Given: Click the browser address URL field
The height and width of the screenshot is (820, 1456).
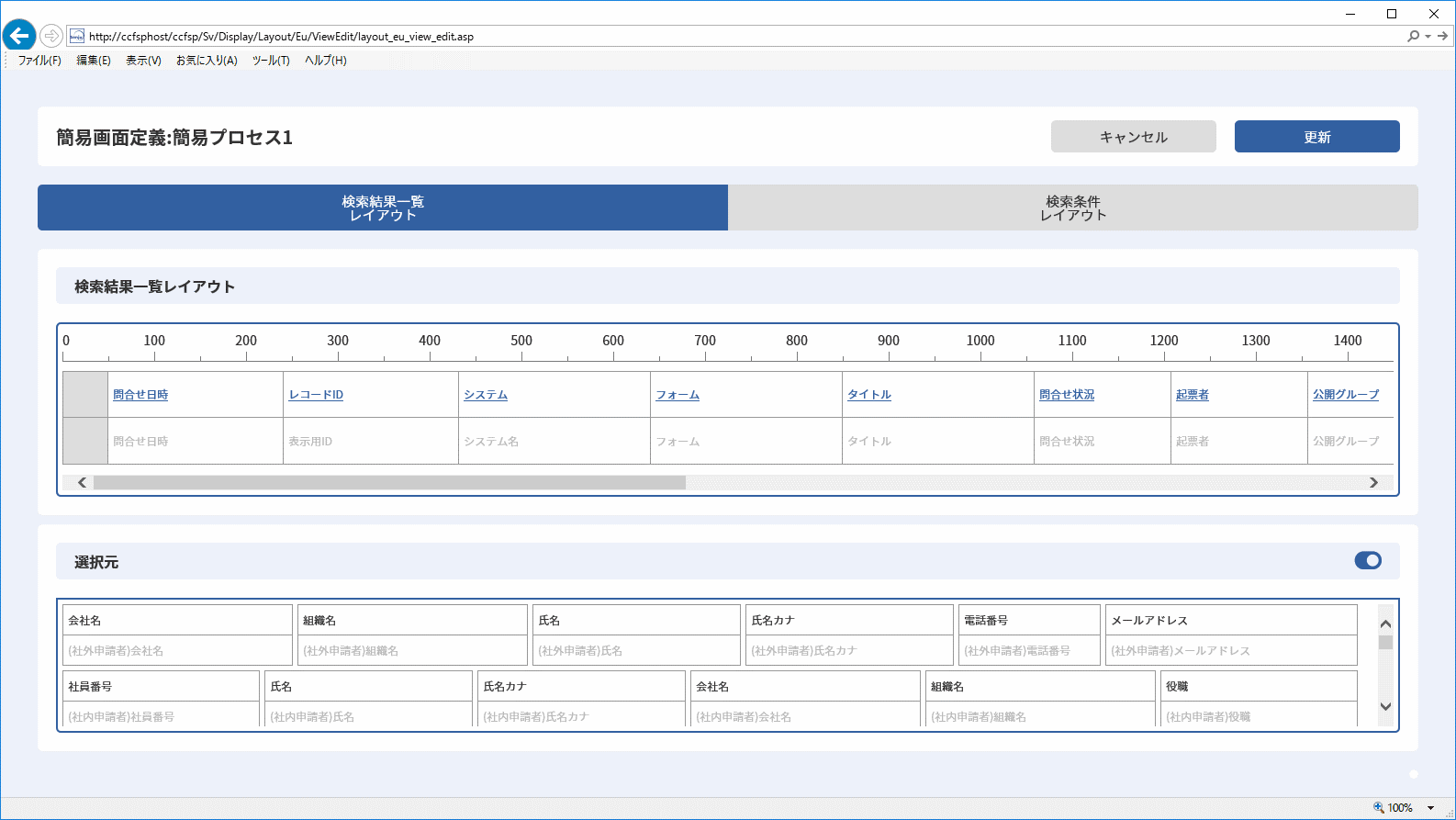Looking at the screenshot, I should click(734, 37).
